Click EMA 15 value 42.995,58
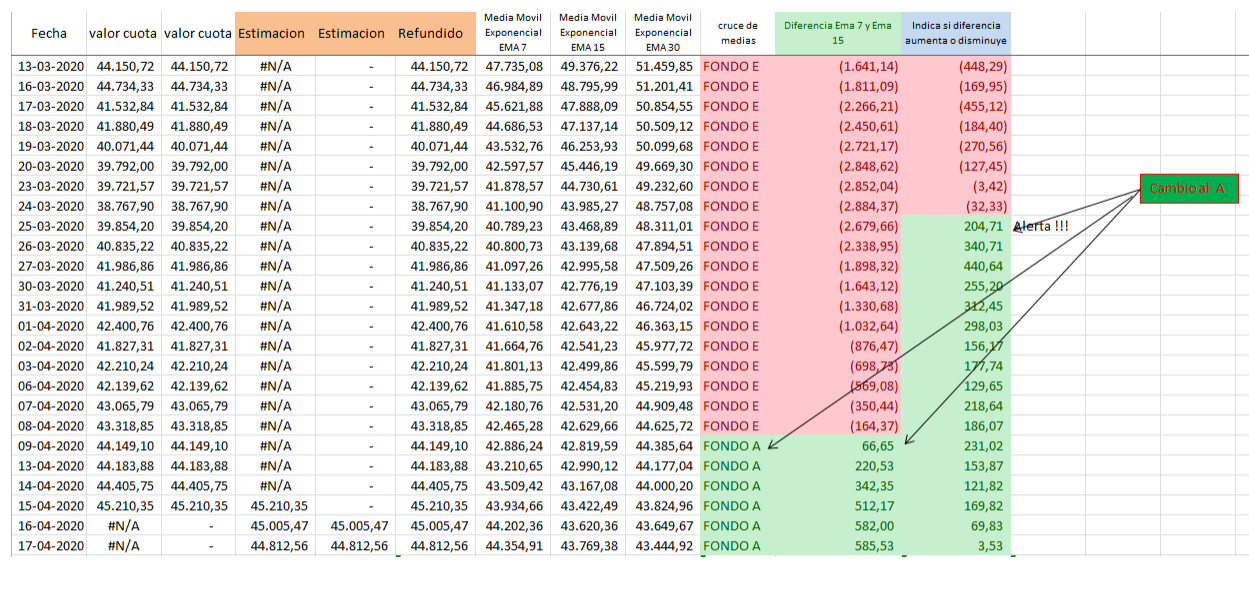1249x590 pixels. coord(589,266)
